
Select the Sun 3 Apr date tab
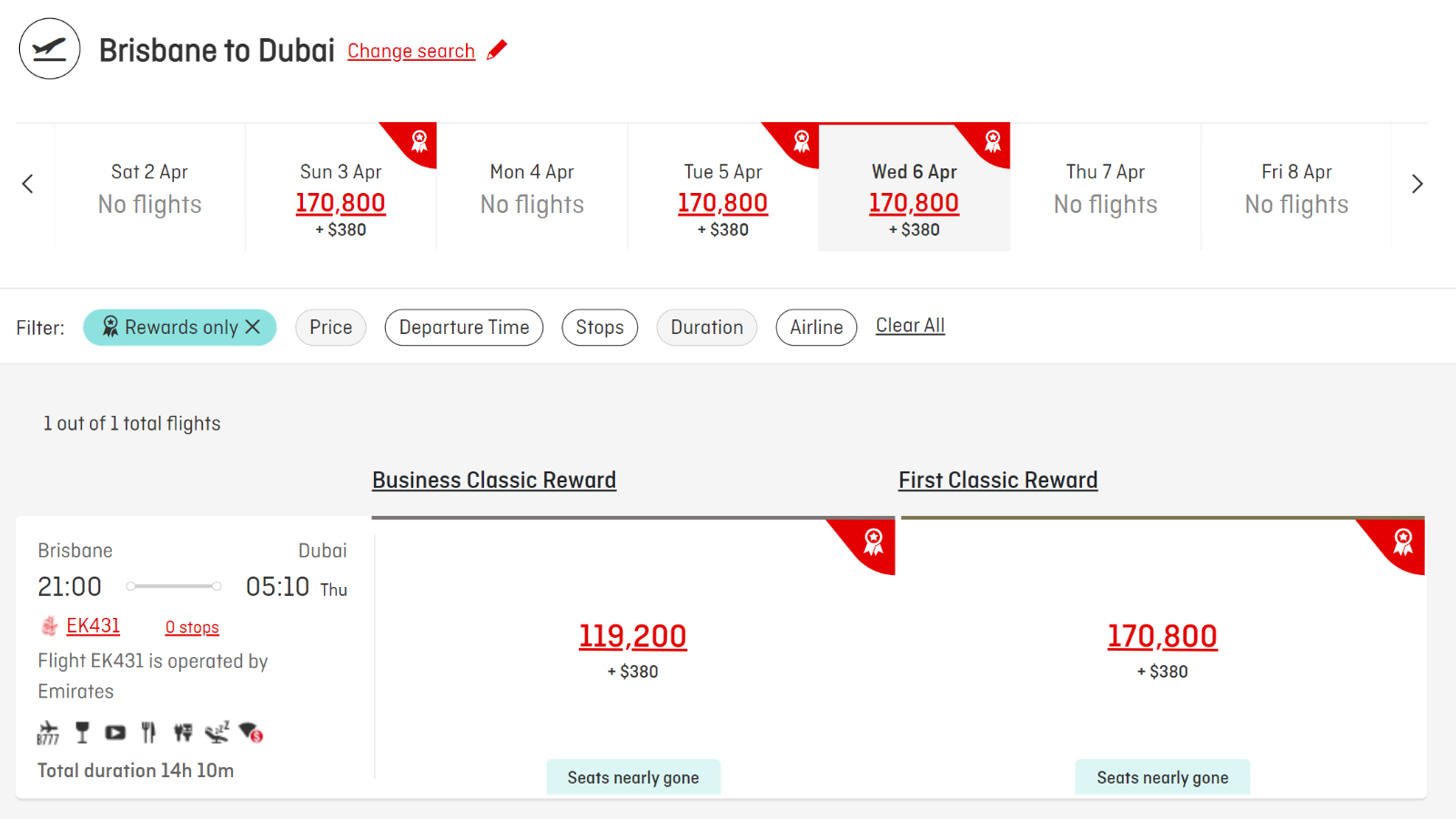pos(341,187)
